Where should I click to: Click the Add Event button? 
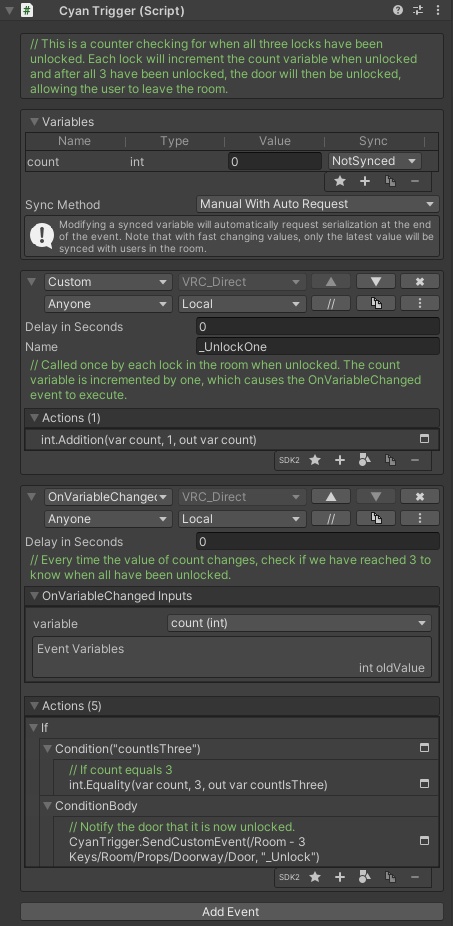pos(231,912)
